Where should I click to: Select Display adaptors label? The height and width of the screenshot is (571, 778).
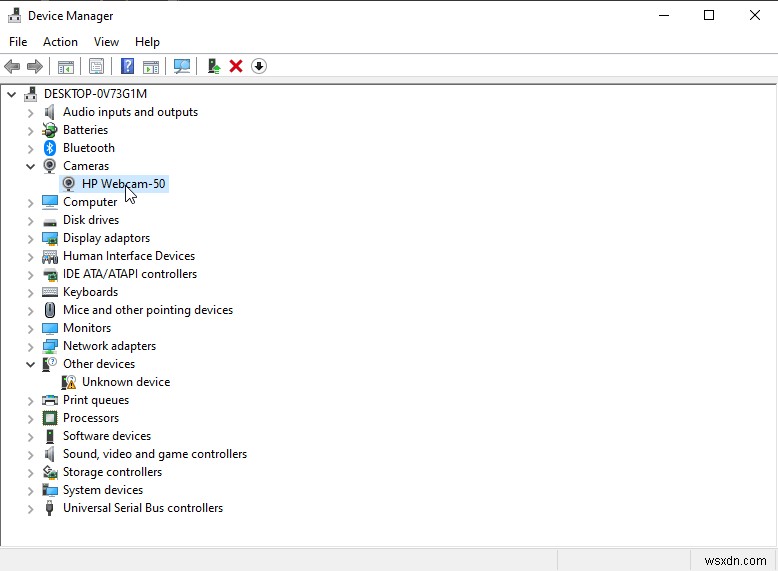coord(106,238)
